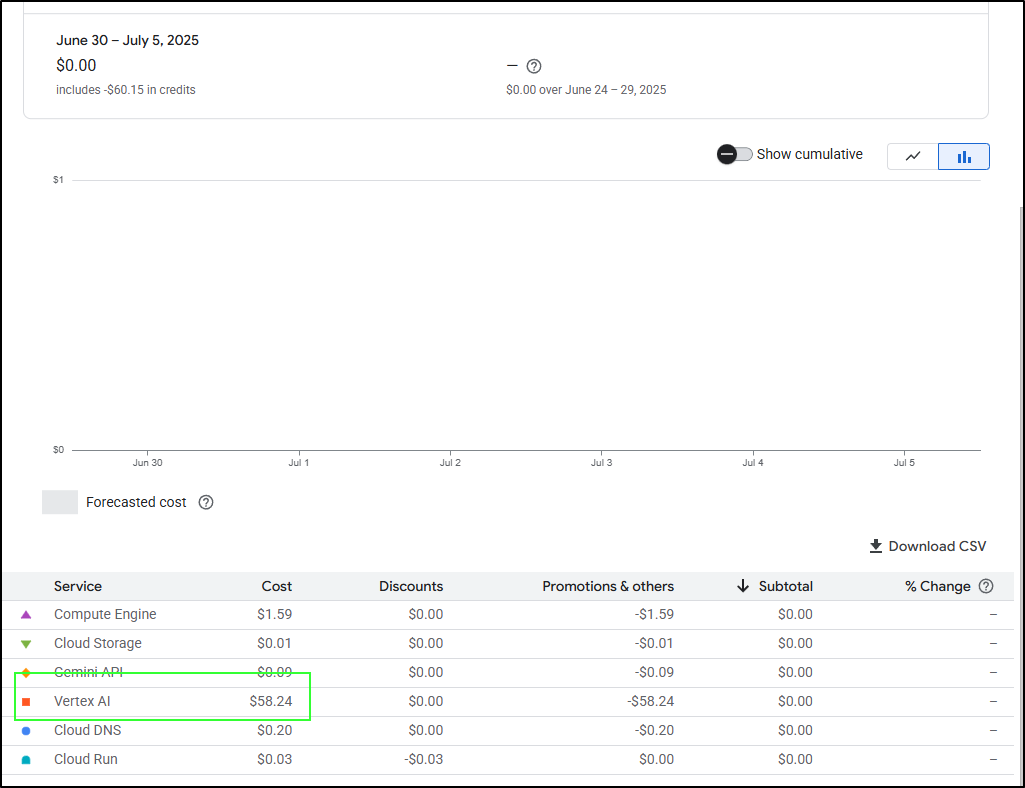Sort by Subtotal column header
This screenshot has height=788, width=1025.
786,586
